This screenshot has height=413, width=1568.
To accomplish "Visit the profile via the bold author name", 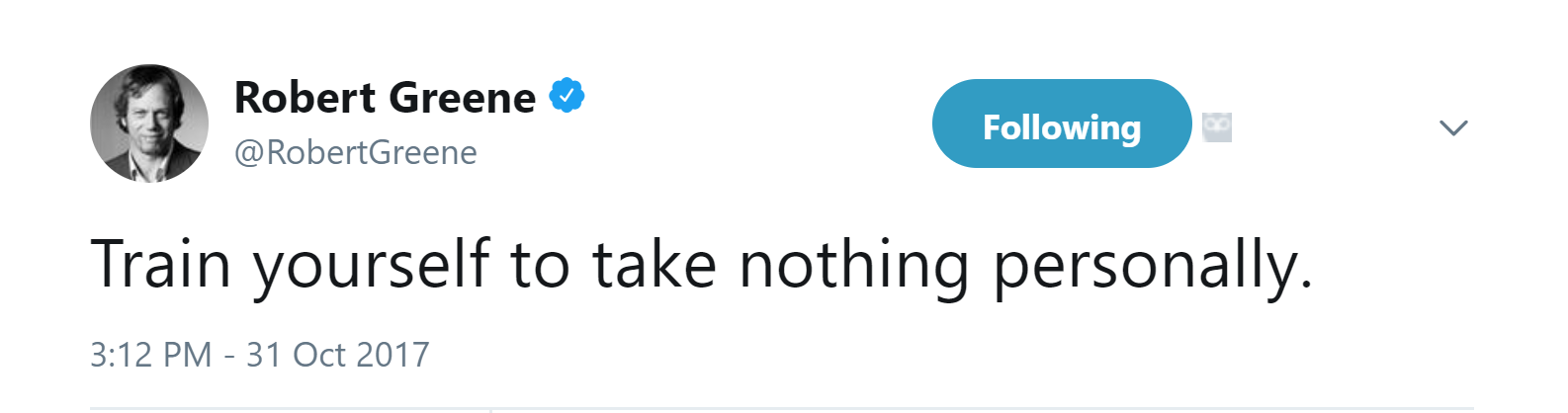I will pos(385,97).
